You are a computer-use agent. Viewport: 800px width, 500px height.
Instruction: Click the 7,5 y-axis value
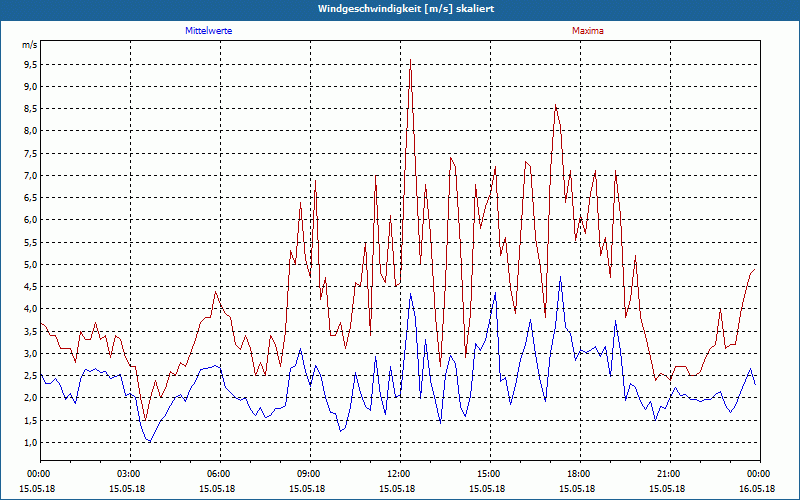click(x=31, y=153)
